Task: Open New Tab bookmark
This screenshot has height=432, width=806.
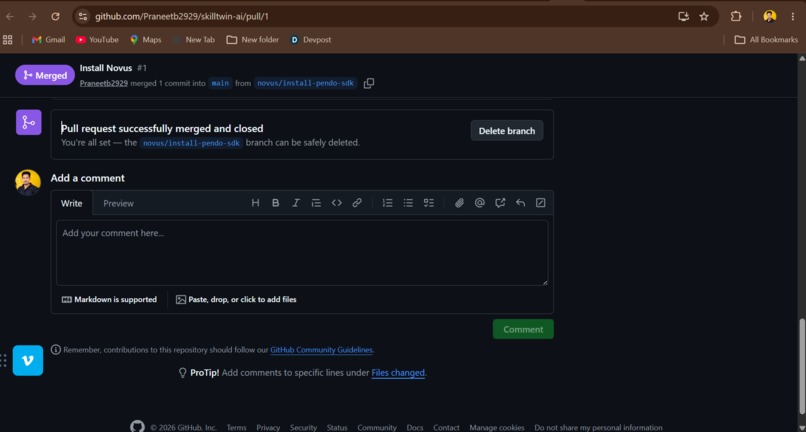Action: [x=193, y=40]
